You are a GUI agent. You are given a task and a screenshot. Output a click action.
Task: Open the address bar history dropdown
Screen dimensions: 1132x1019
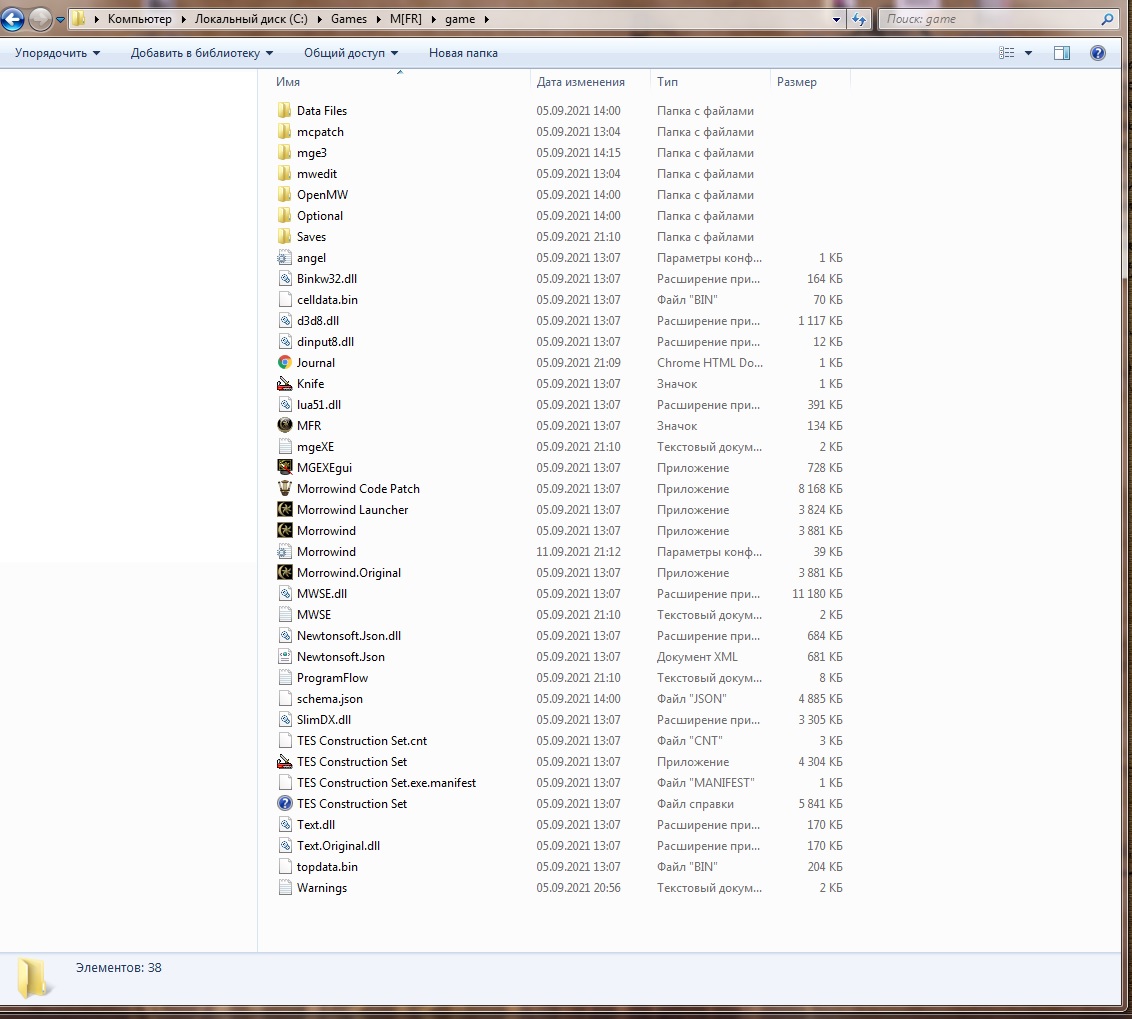coord(836,19)
